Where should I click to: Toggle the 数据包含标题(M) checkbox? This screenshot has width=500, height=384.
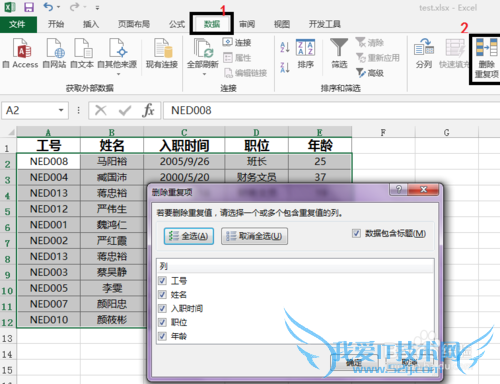pos(356,233)
